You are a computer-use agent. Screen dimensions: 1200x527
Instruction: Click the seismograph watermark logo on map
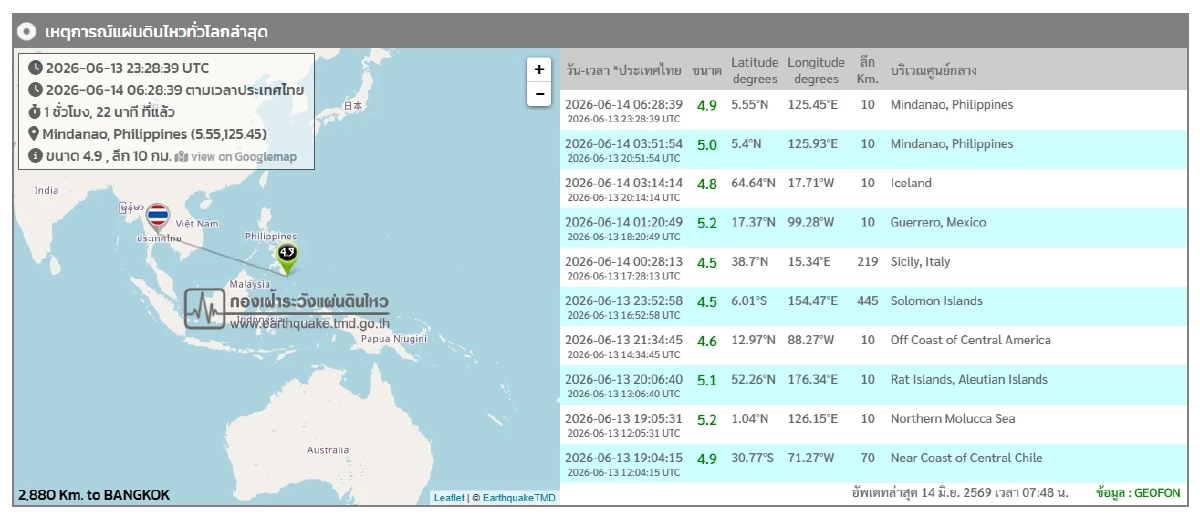[x=205, y=309]
